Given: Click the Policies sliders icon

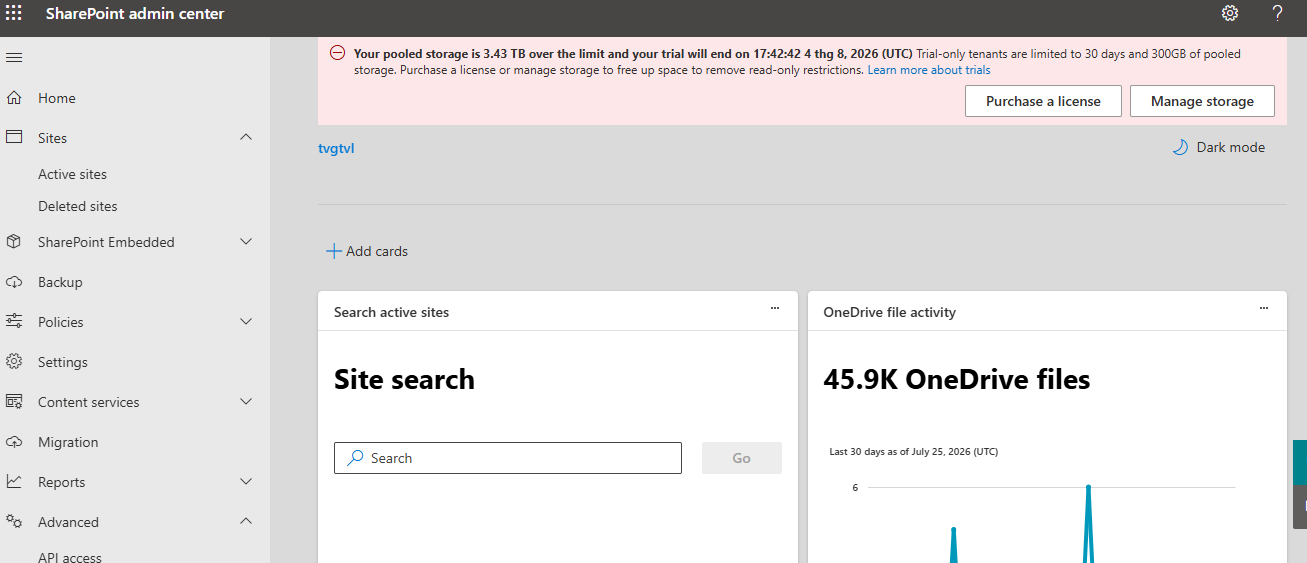Looking at the screenshot, I should pyautogui.click(x=14, y=321).
